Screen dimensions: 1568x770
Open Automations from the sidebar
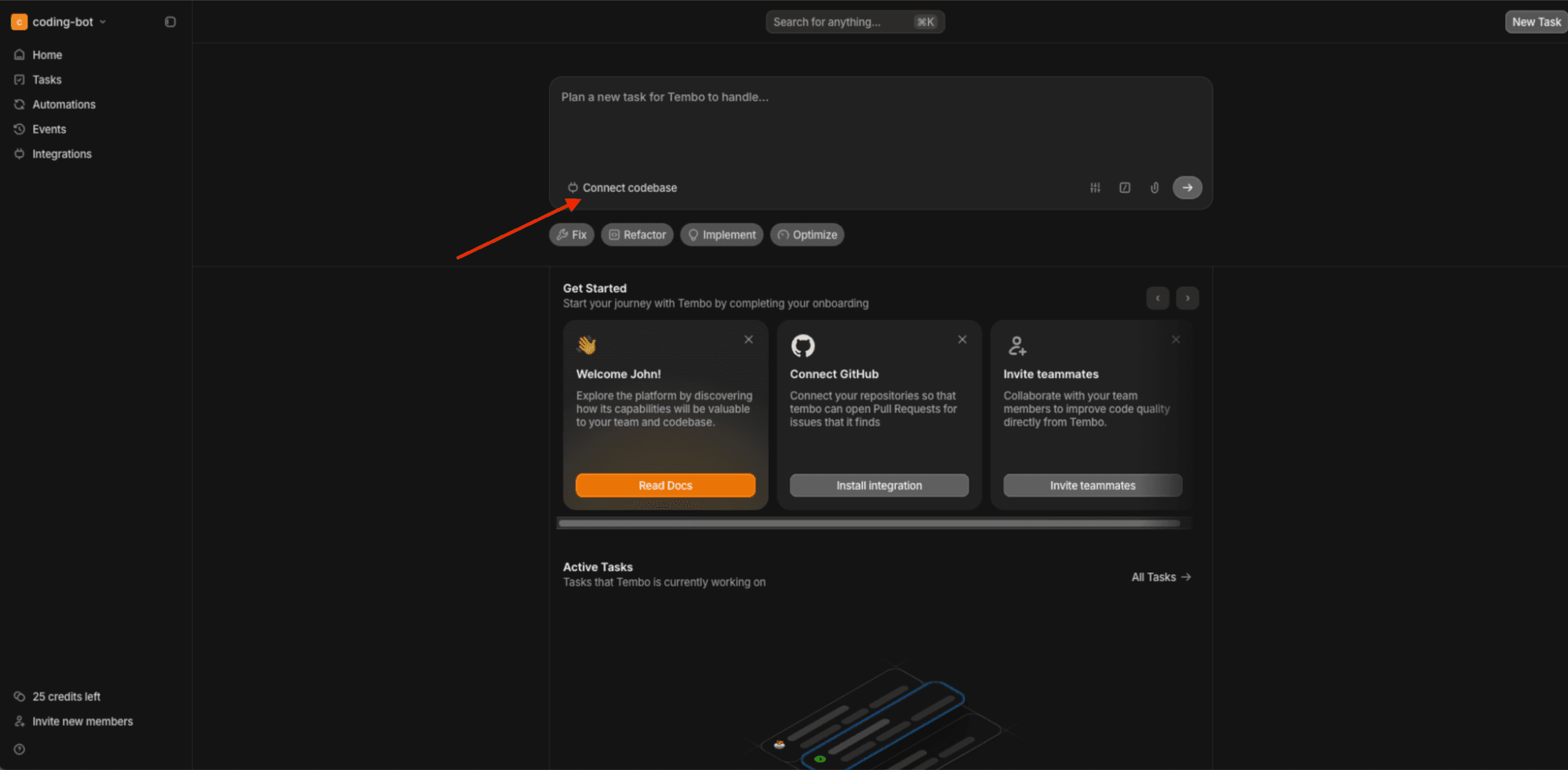coord(64,104)
